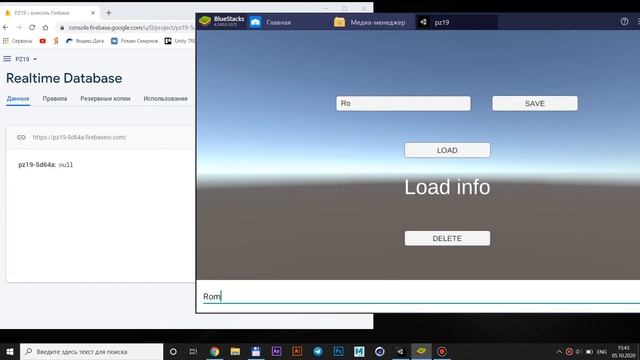Open the Медиа-менеджер tab in BlueStacks
This screenshot has width=640, height=360.
370,22
